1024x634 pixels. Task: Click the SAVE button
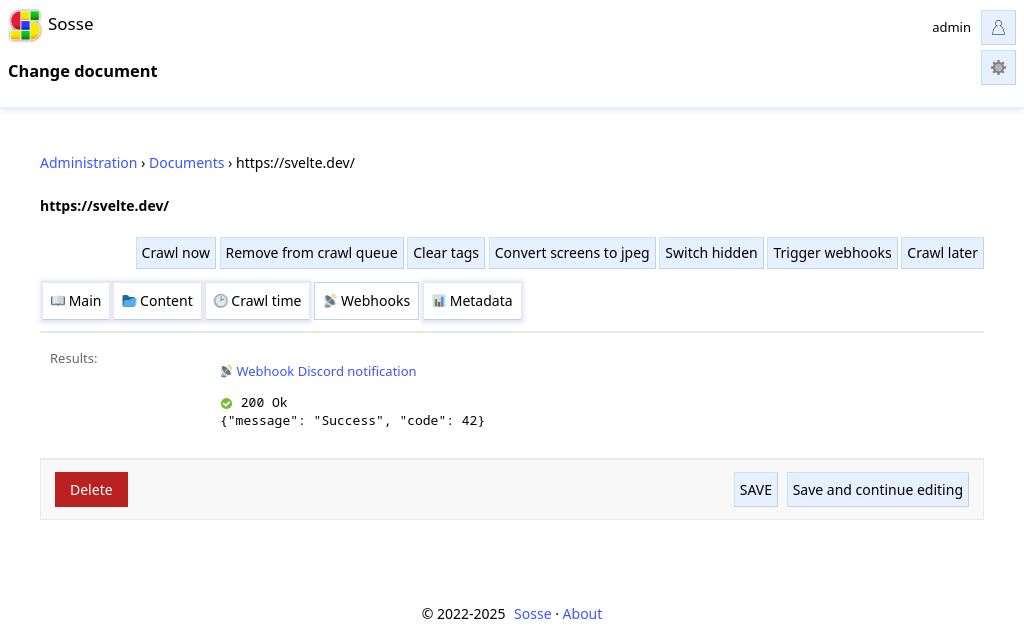point(756,490)
